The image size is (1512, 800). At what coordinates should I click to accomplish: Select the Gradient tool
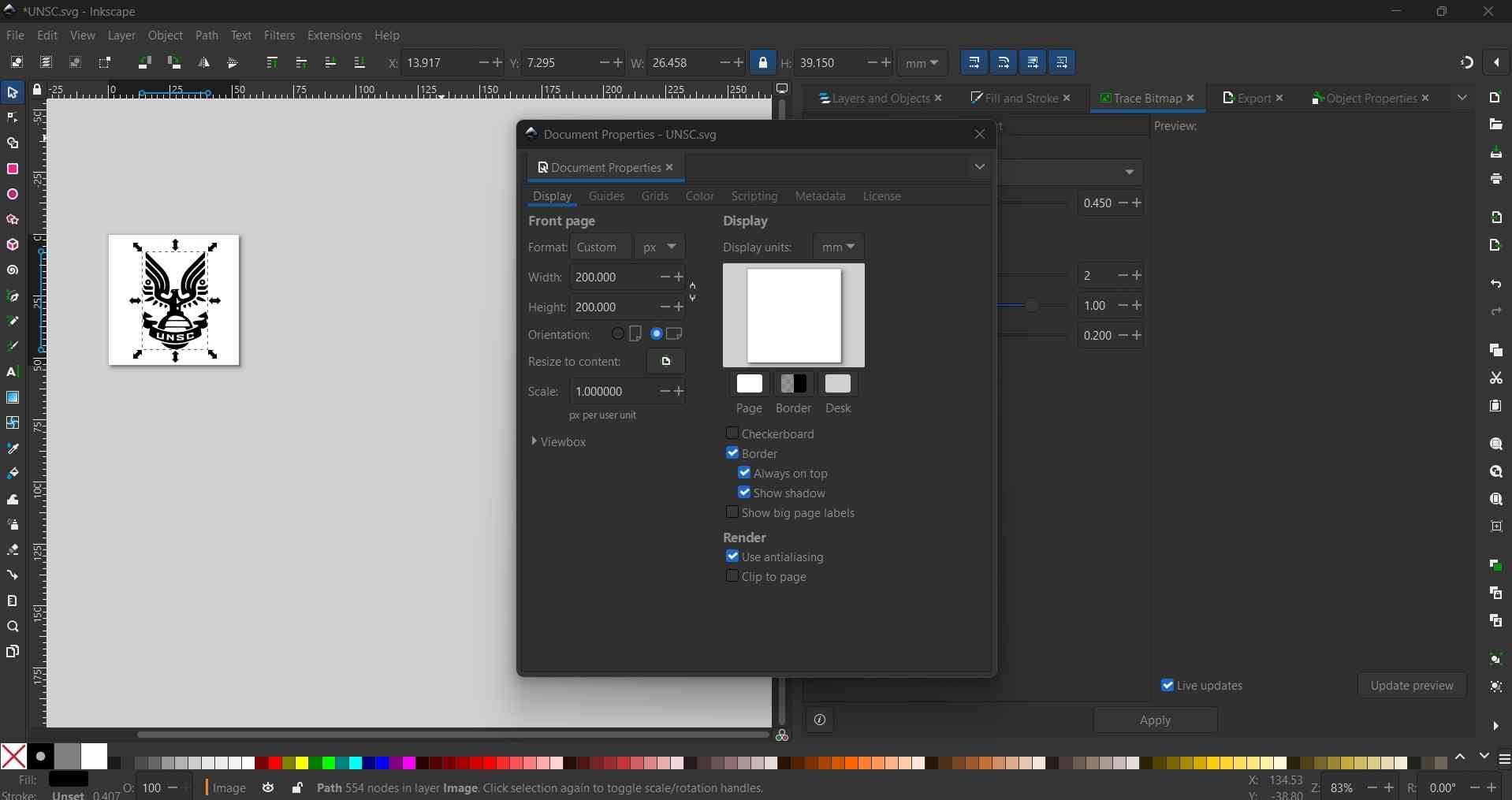[13, 397]
